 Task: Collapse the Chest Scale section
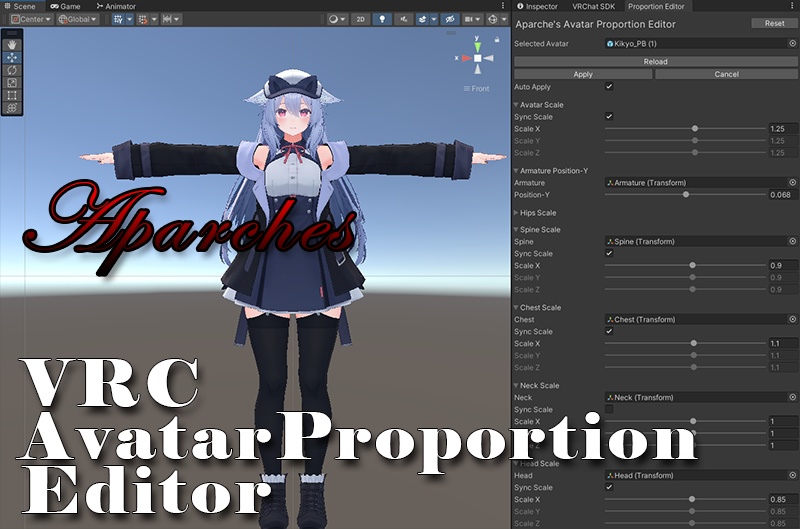[516, 308]
